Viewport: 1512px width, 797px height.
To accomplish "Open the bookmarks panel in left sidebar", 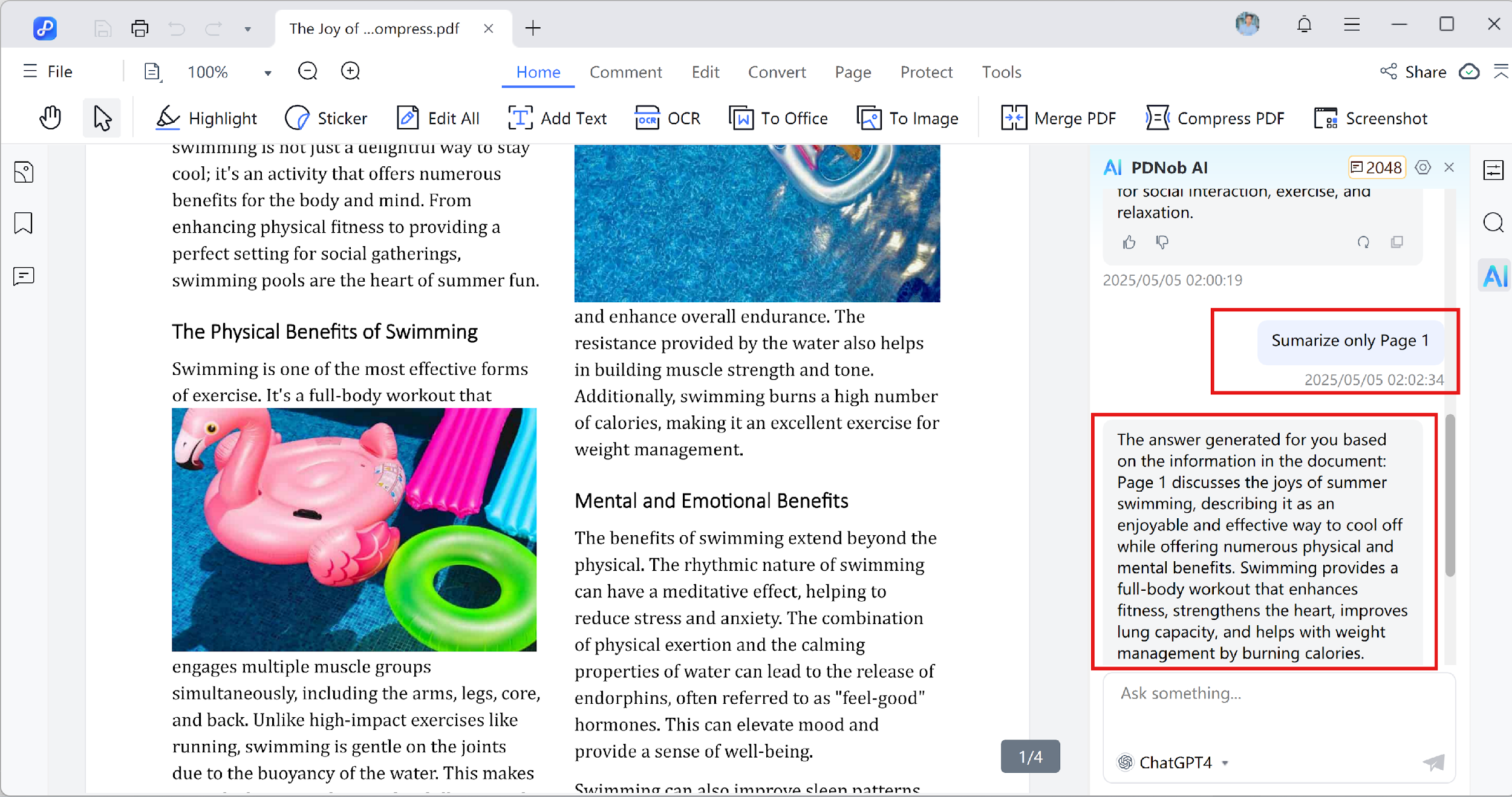I will click(23, 223).
